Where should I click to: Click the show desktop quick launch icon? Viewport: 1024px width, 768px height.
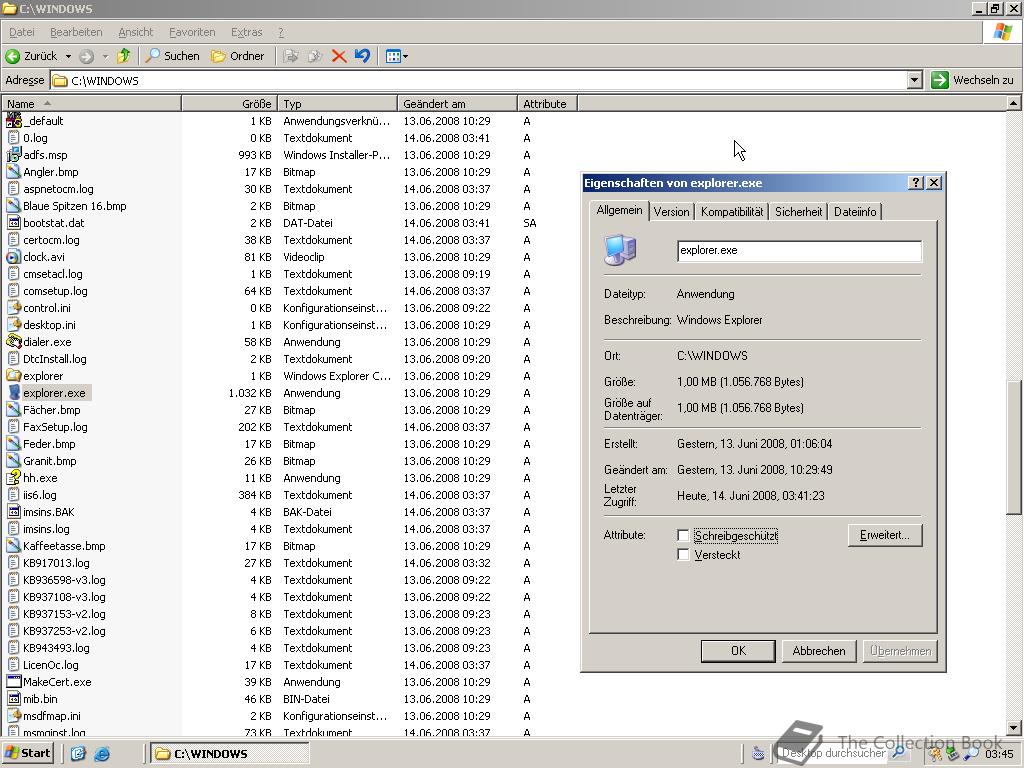[78, 754]
